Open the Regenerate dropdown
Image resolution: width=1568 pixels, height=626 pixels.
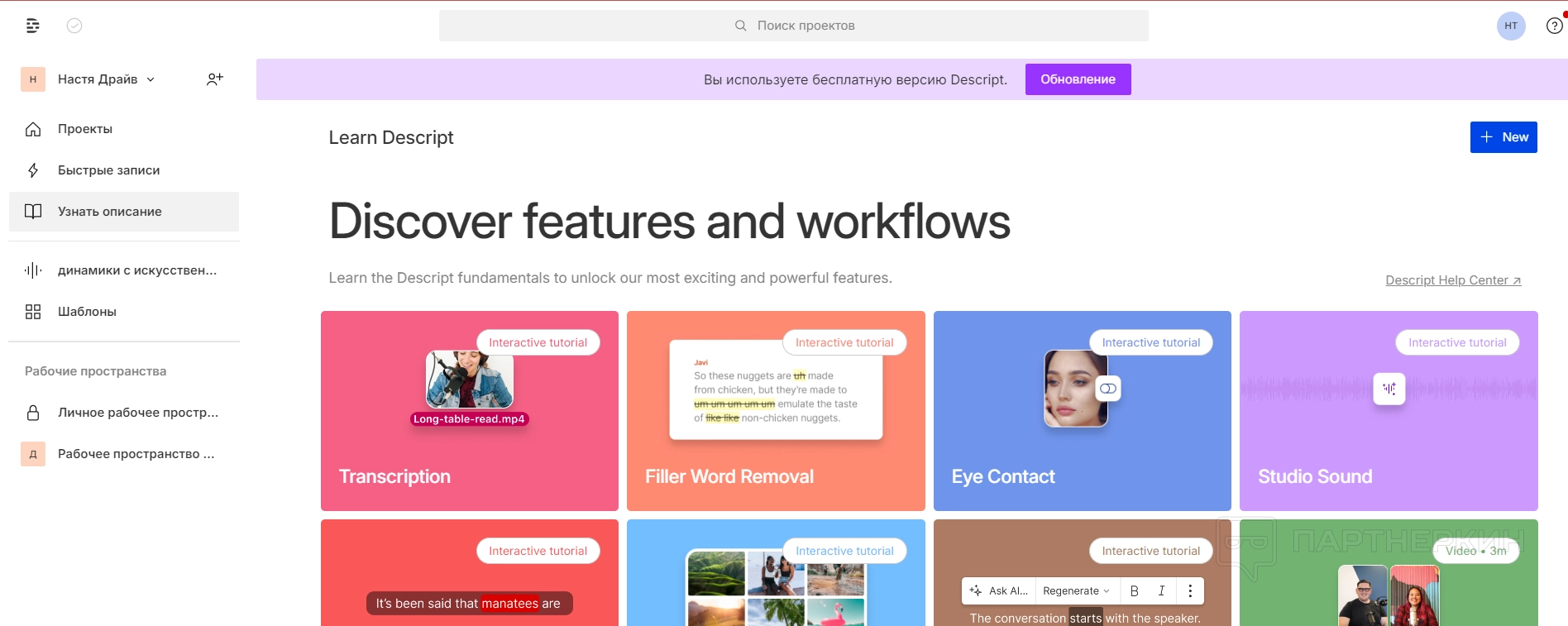(x=1076, y=591)
